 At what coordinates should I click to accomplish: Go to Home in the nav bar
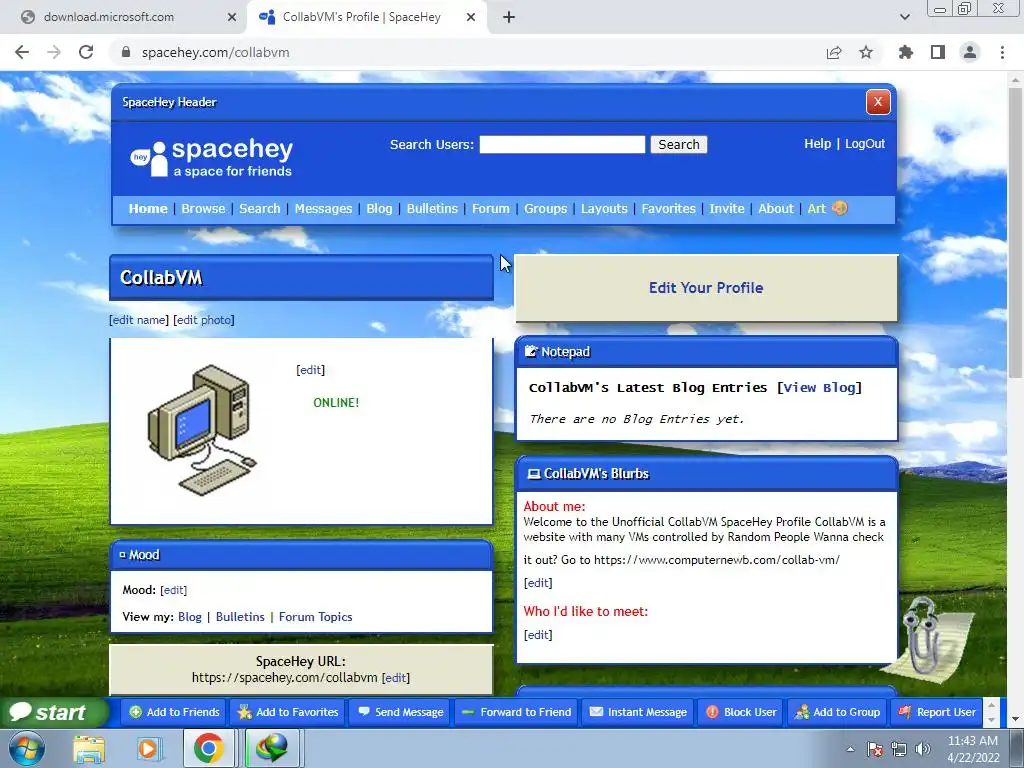[x=148, y=208]
